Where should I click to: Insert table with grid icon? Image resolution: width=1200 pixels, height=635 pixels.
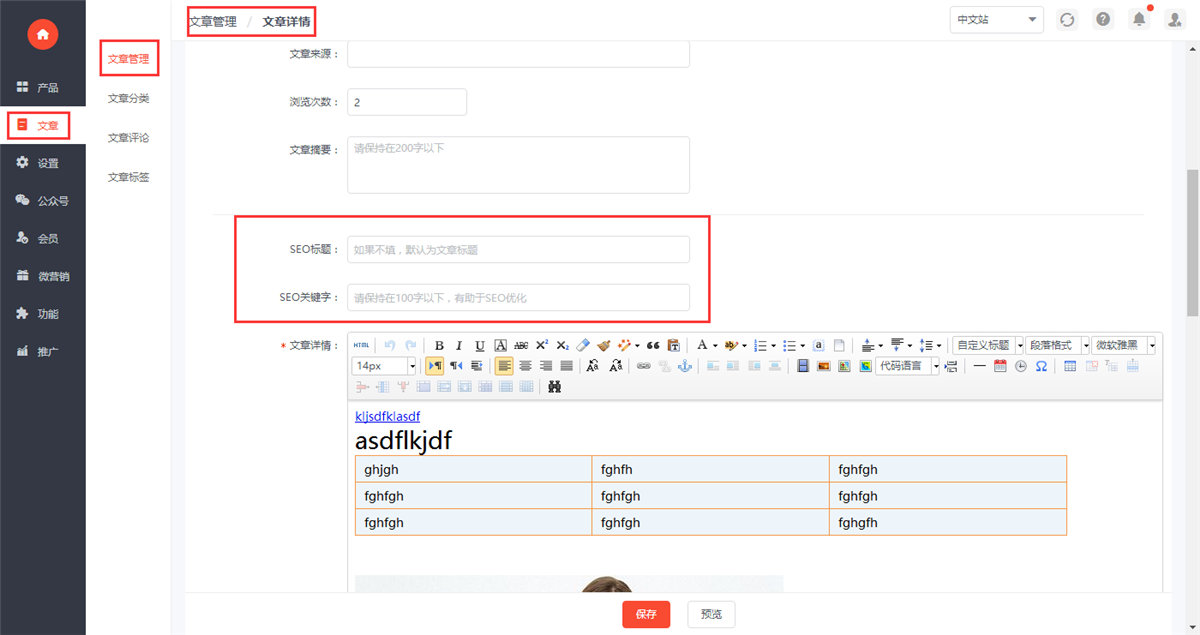[x=1070, y=366]
